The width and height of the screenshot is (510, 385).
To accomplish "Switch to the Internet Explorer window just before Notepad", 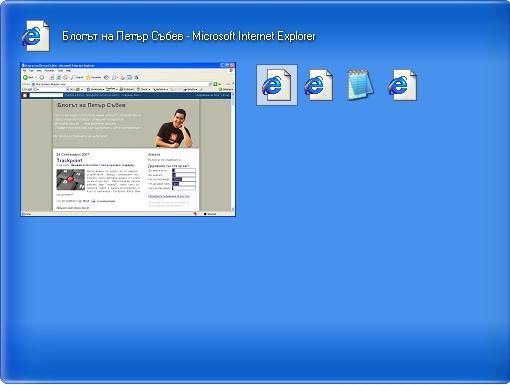I will click(x=318, y=85).
